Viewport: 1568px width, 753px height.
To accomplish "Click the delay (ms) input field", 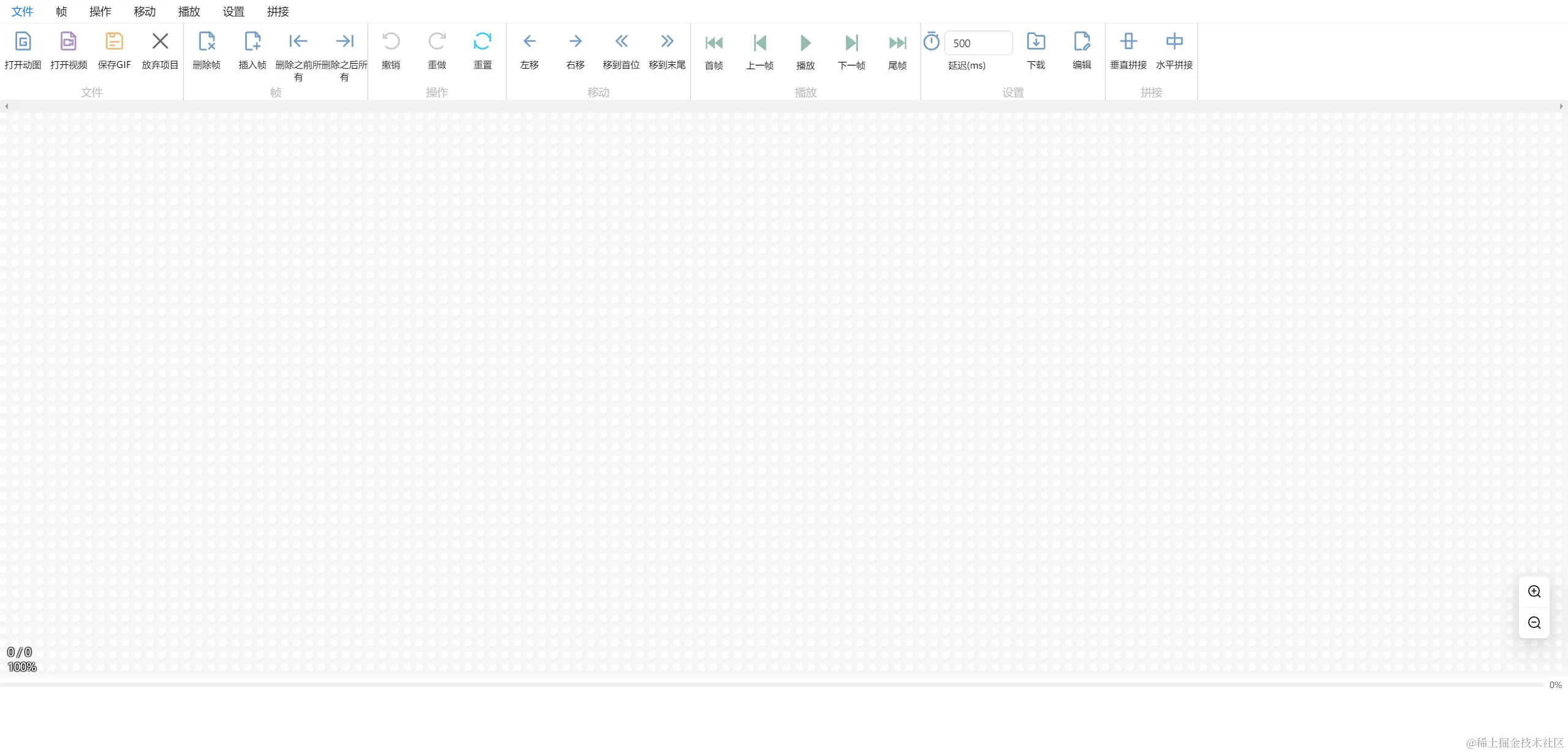I will 978,44.
